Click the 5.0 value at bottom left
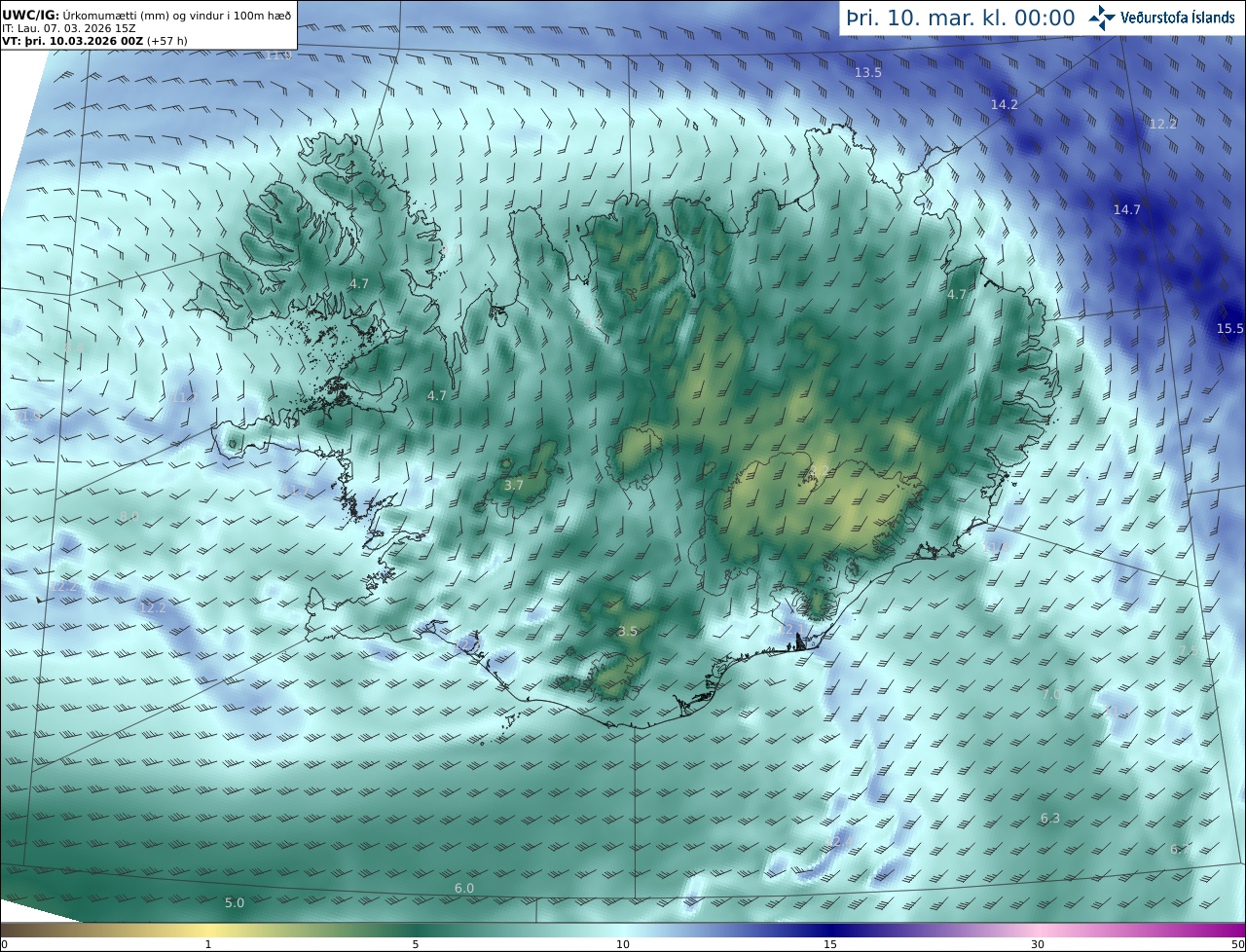This screenshot has width=1246, height=952. 235,902
